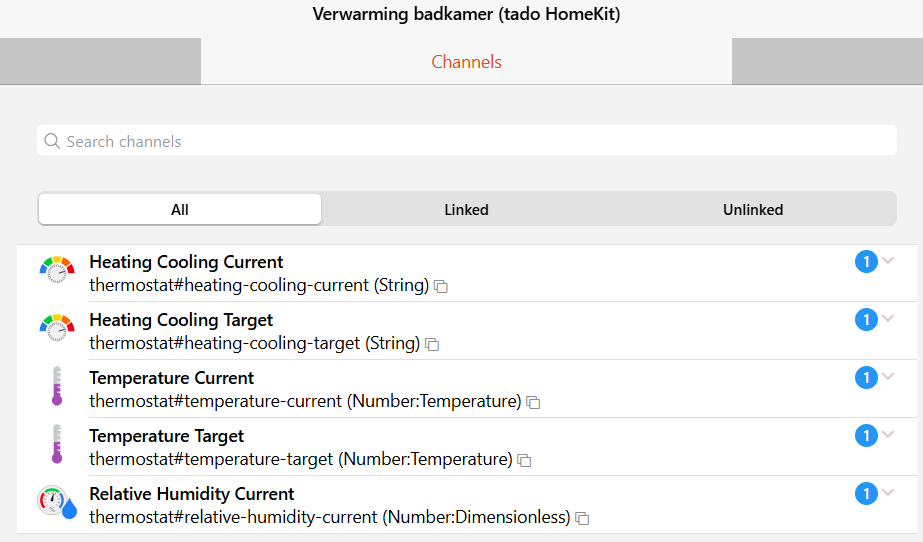This screenshot has height=542, width=923.
Task: Filter channels to Linked only
Action: click(x=466, y=210)
